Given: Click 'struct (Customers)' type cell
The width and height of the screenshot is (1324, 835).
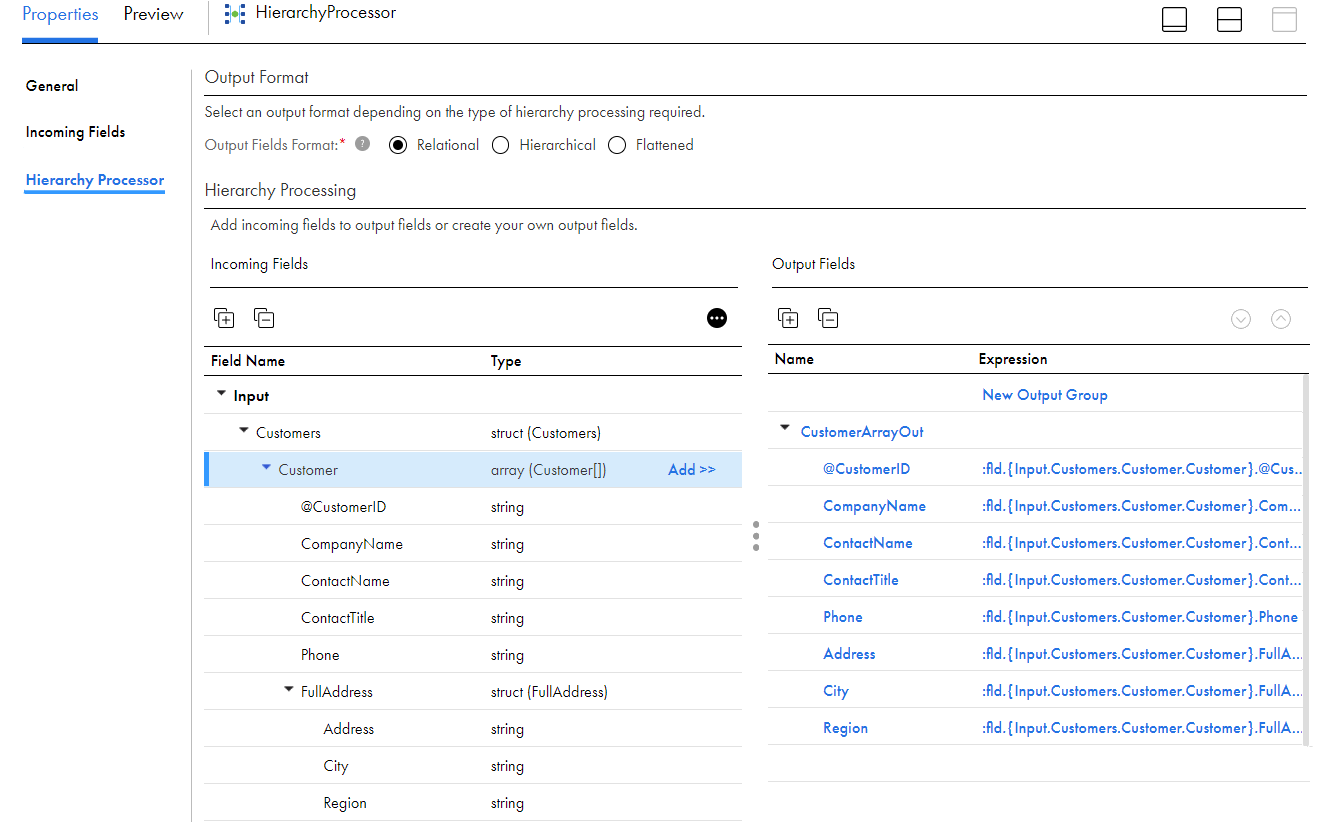Looking at the screenshot, I should coord(546,433).
